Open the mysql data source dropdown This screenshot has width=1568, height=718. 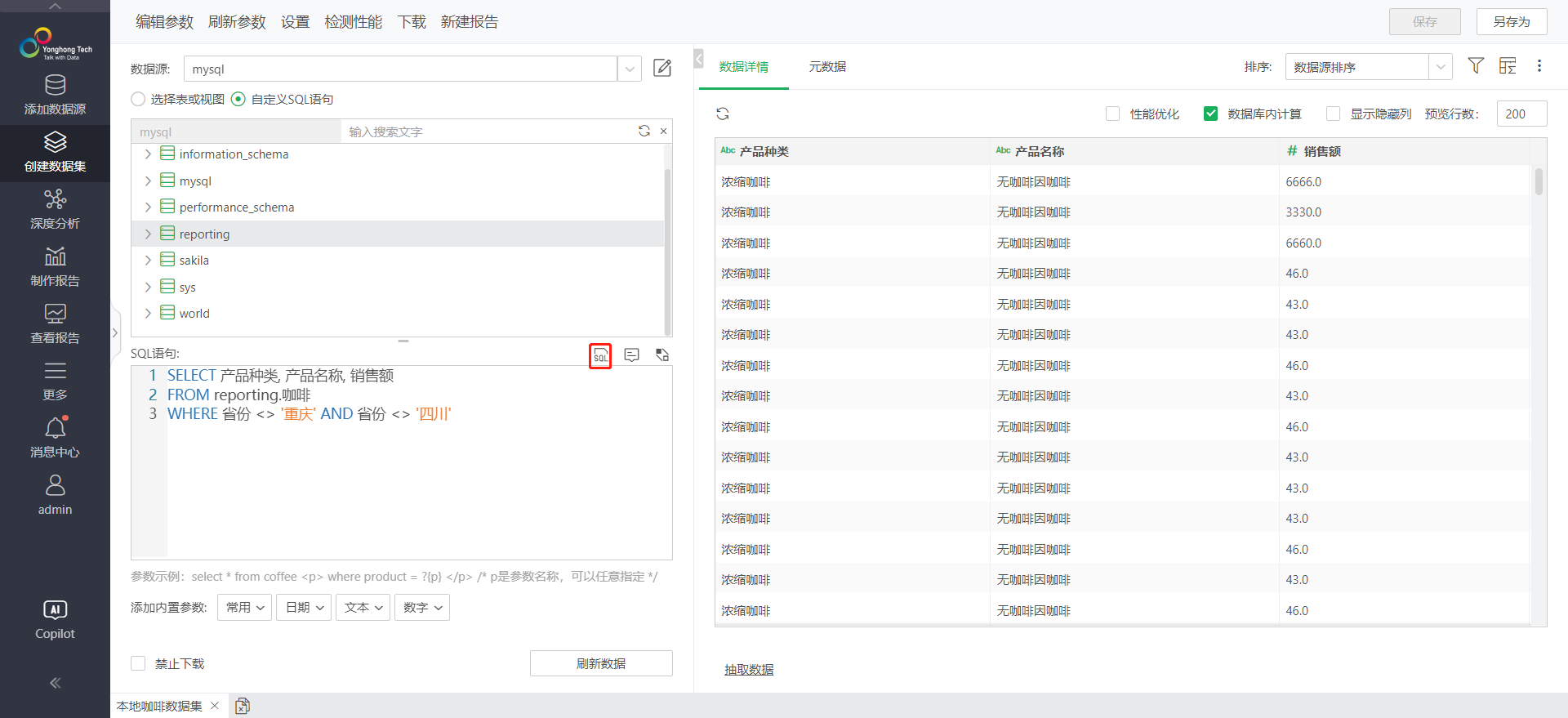click(x=629, y=69)
